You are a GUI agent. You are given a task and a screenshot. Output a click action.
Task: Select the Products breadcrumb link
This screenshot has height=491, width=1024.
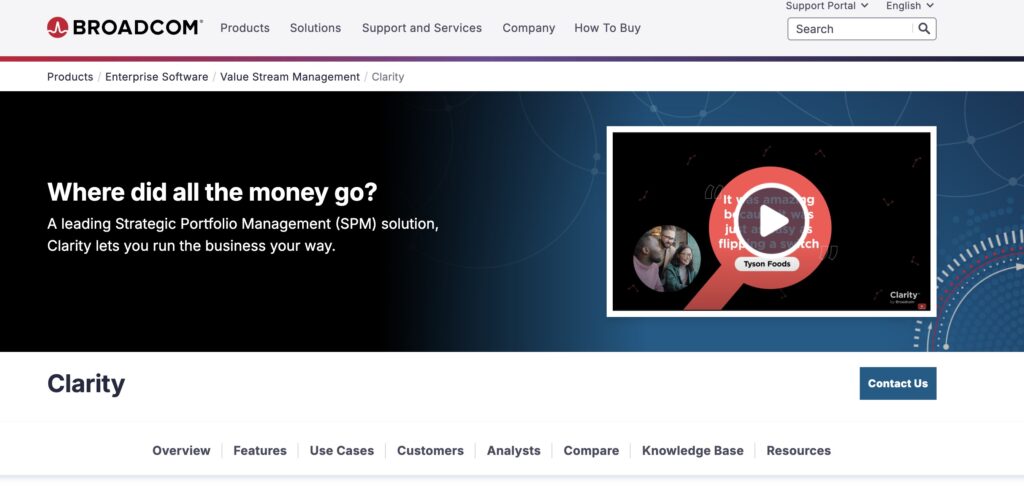pos(70,77)
